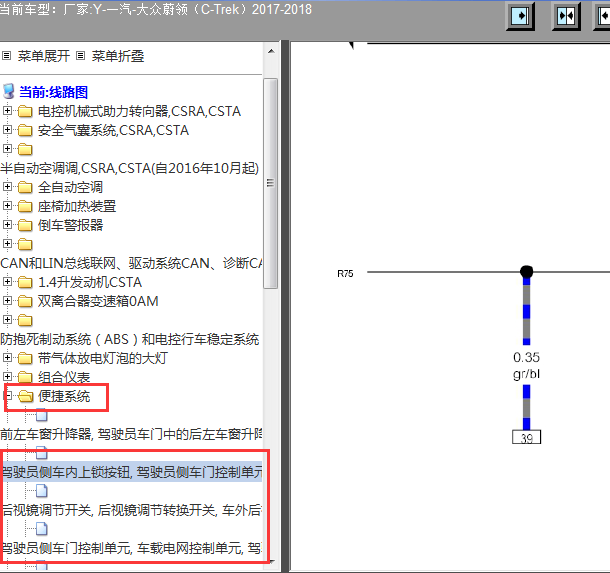Select the 电控机械式助力转向器,CSRA,CSTA label
610x573 pixels.
(x=139, y=111)
